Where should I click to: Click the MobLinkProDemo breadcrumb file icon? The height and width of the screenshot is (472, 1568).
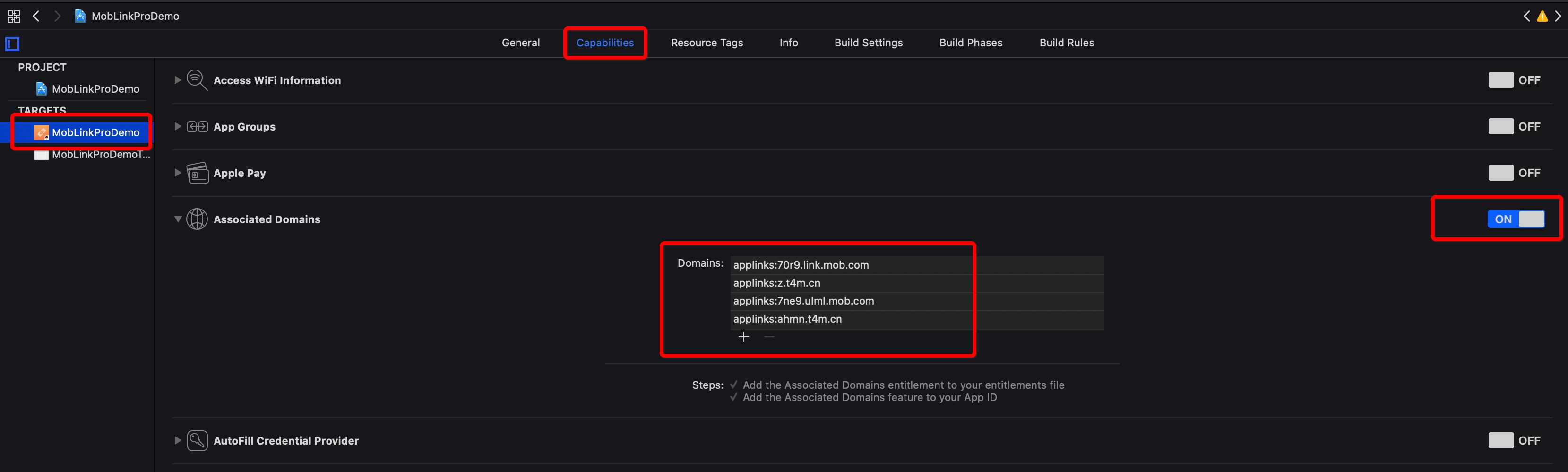point(80,16)
